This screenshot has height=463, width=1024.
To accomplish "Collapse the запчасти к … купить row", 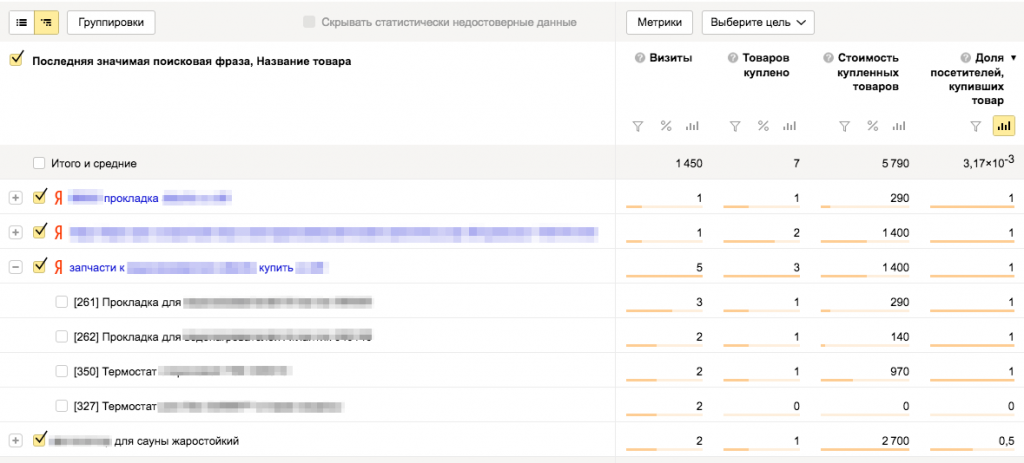I will pos(15,267).
